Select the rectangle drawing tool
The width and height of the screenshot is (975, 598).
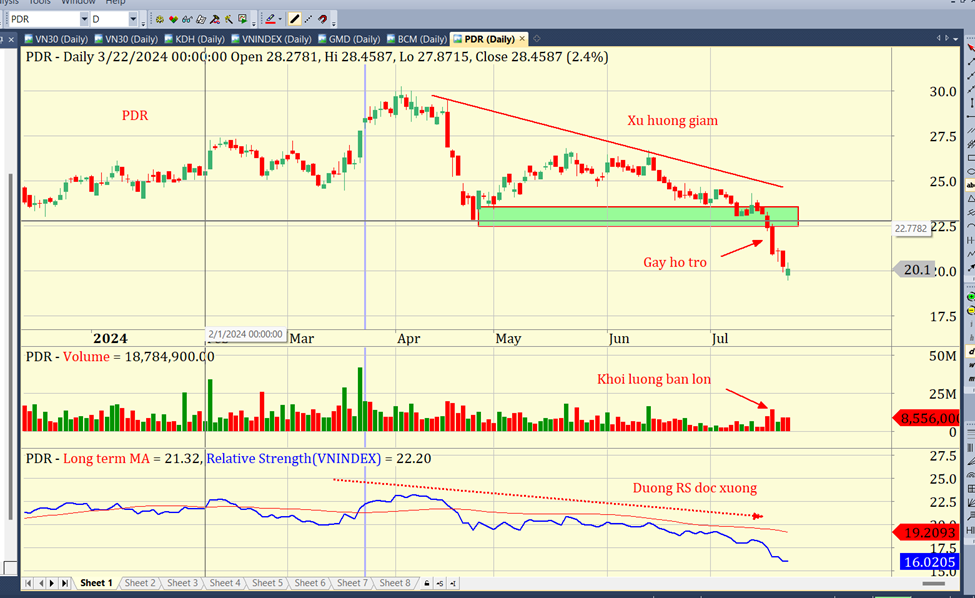pos(971,158)
